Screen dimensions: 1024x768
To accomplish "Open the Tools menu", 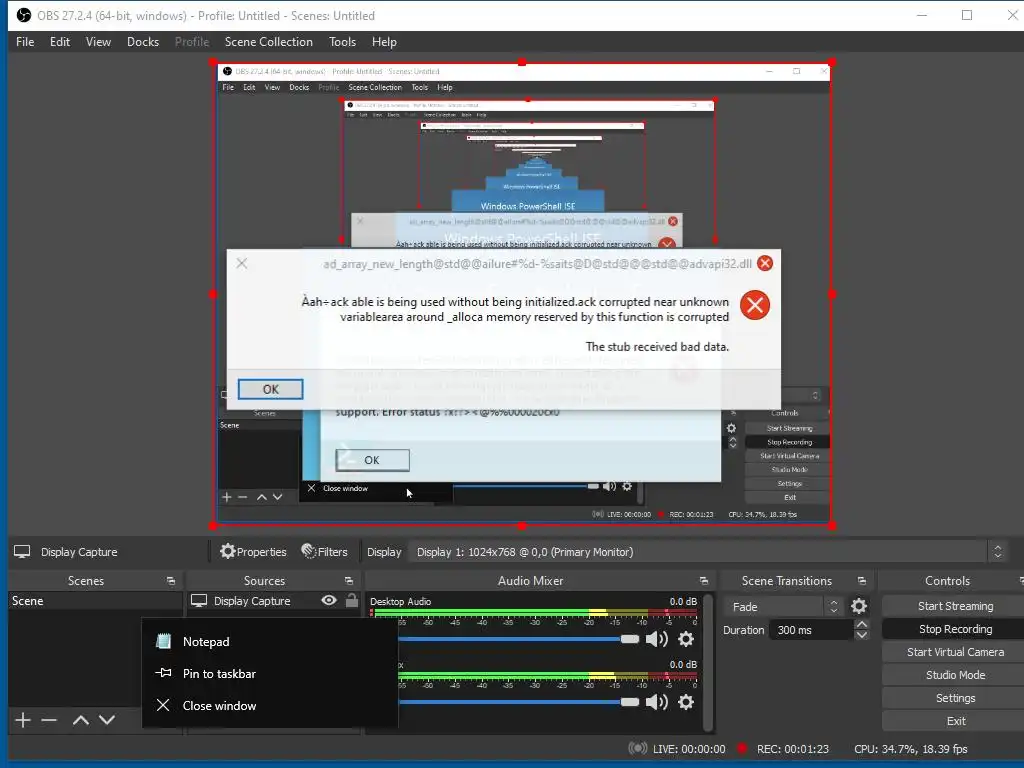I will coord(342,42).
